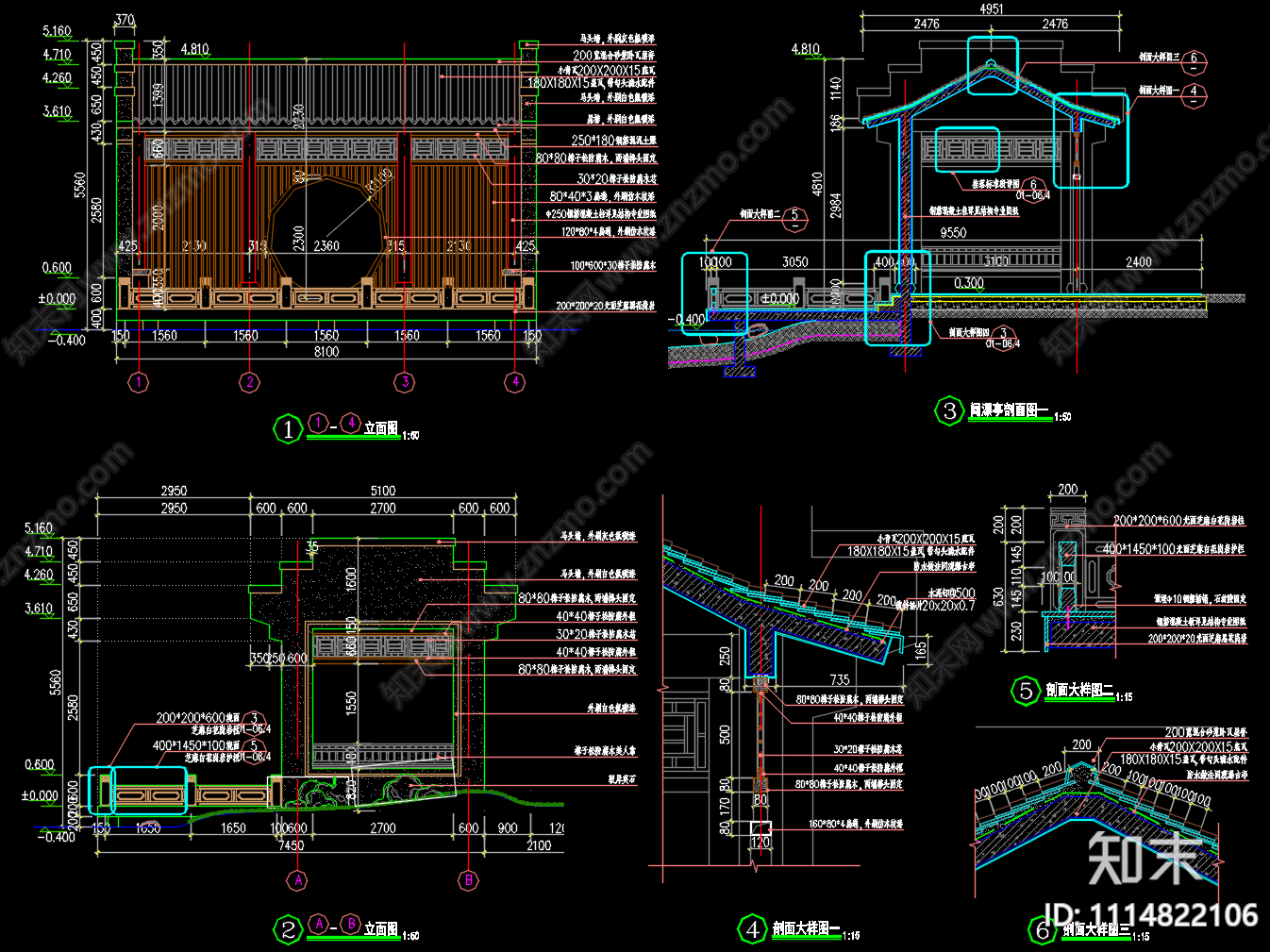Viewport: 1270px width, 952px height.
Task: Select the overall roof dimension 4951
Action: 991,9
